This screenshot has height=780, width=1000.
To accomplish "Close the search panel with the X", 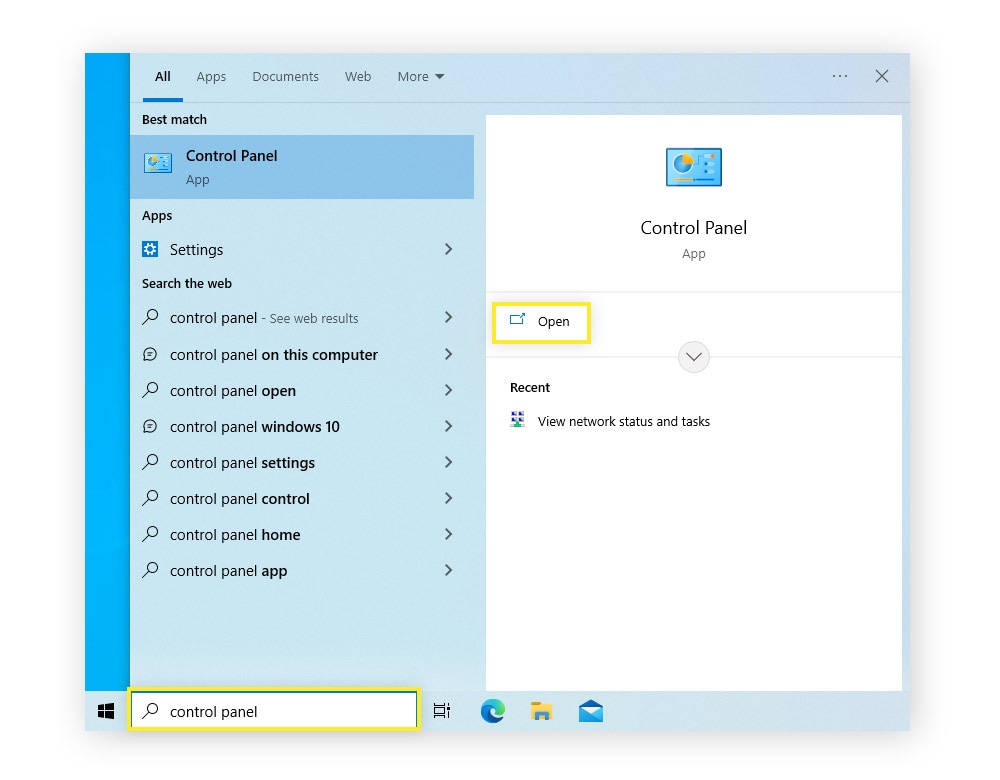I will pos(881,76).
